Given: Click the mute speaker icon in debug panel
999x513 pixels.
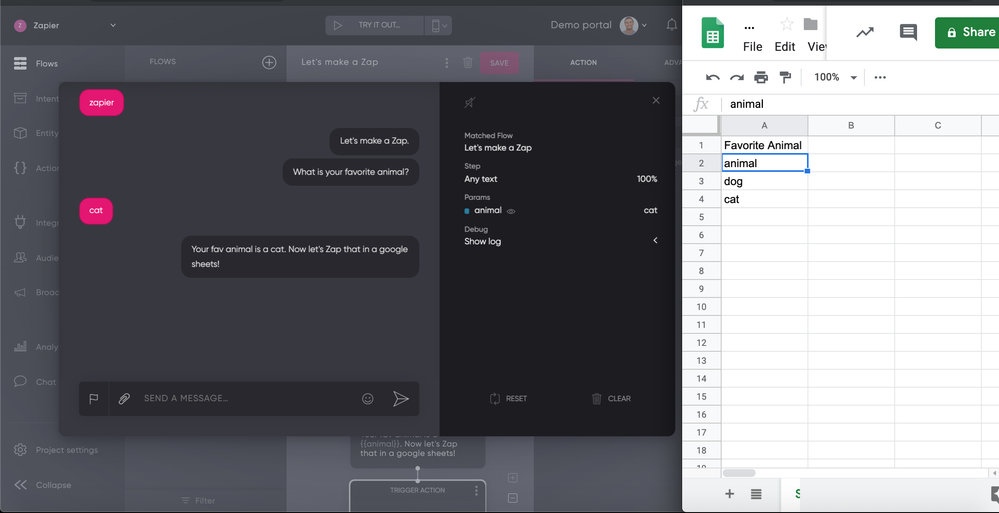Looking at the screenshot, I should tap(470, 102).
